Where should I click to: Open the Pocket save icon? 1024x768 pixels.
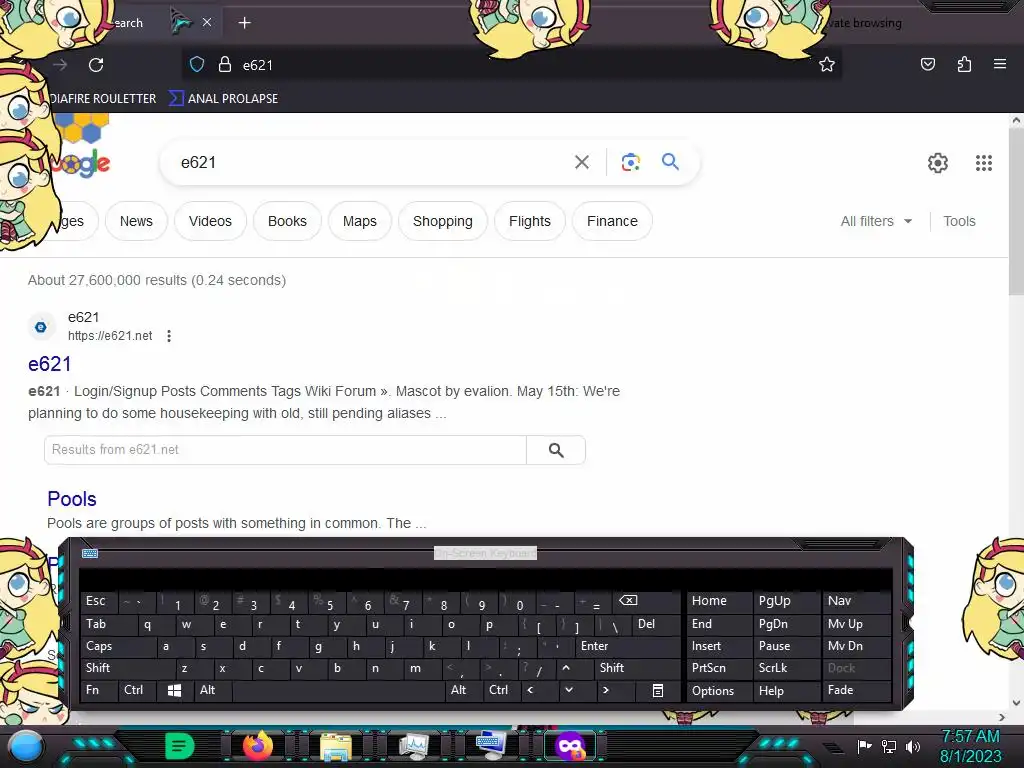pyautogui.click(x=927, y=64)
